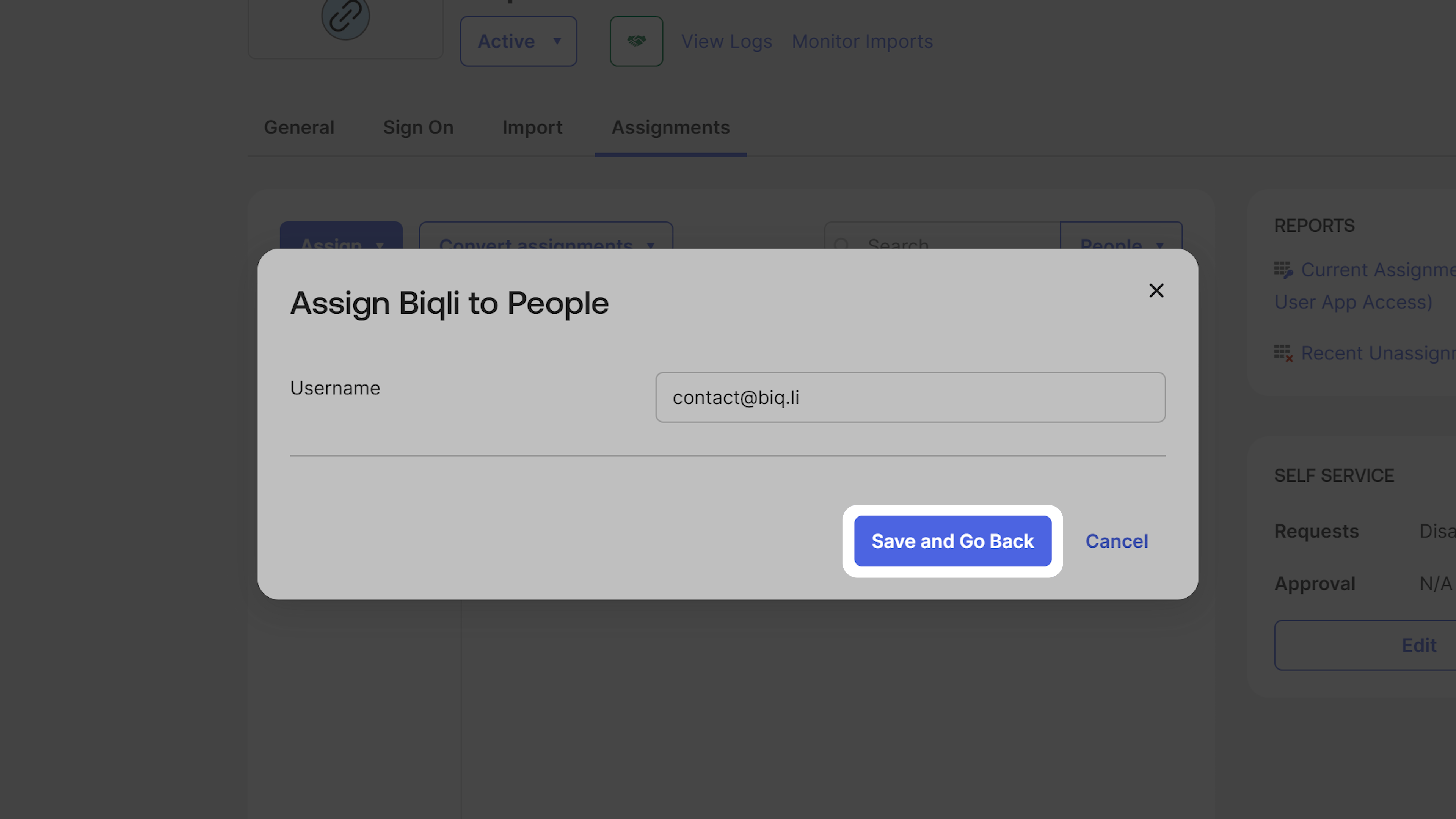The width and height of the screenshot is (1456, 819).
Task: Focus the Username input field
Action: point(910,397)
